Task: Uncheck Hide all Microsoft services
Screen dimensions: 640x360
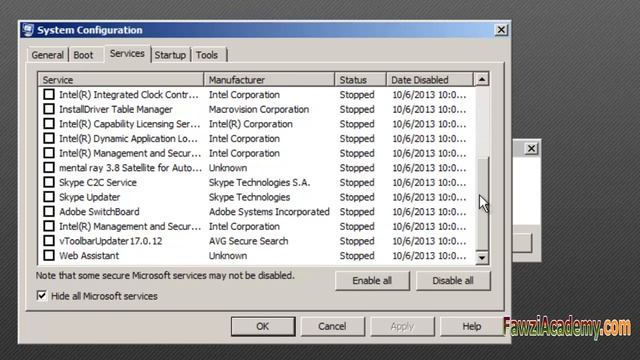Action: (x=42, y=296)
